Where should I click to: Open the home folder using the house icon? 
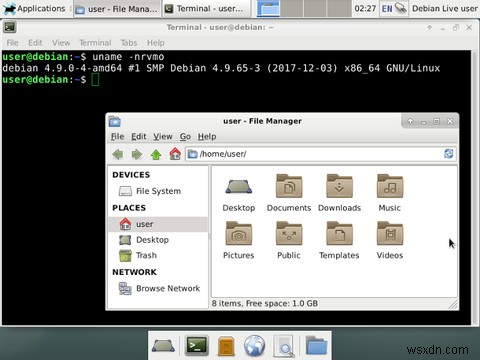175,154
